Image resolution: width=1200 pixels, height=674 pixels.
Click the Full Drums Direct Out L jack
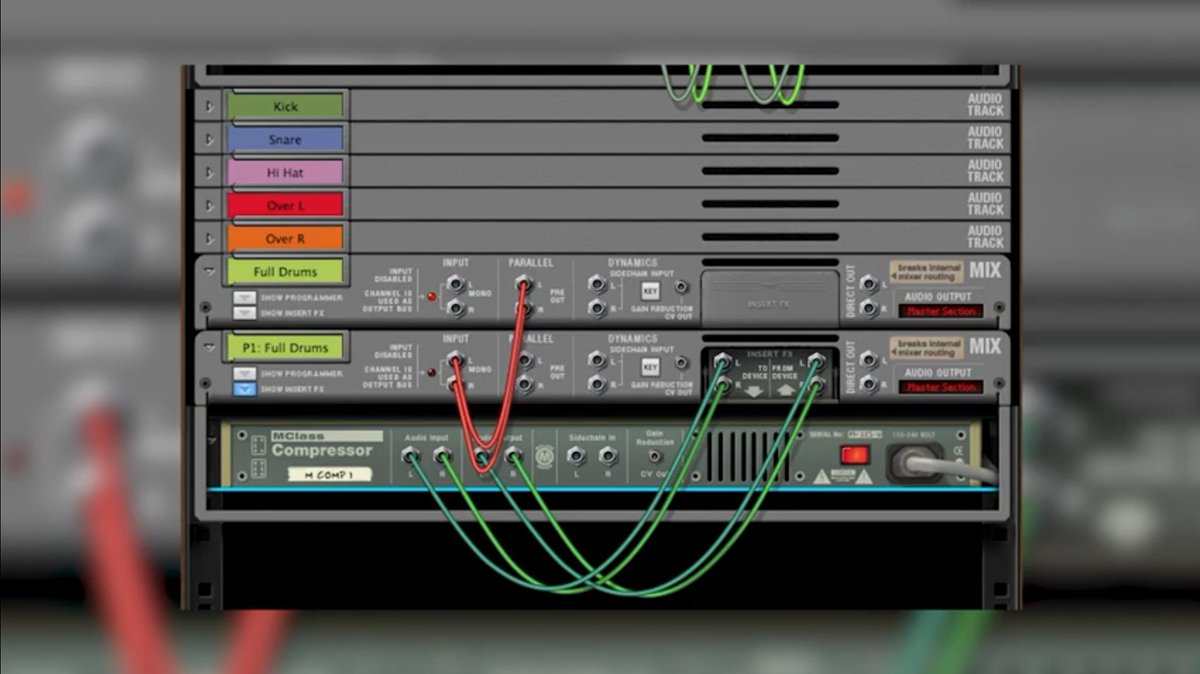tap(868, 284)
